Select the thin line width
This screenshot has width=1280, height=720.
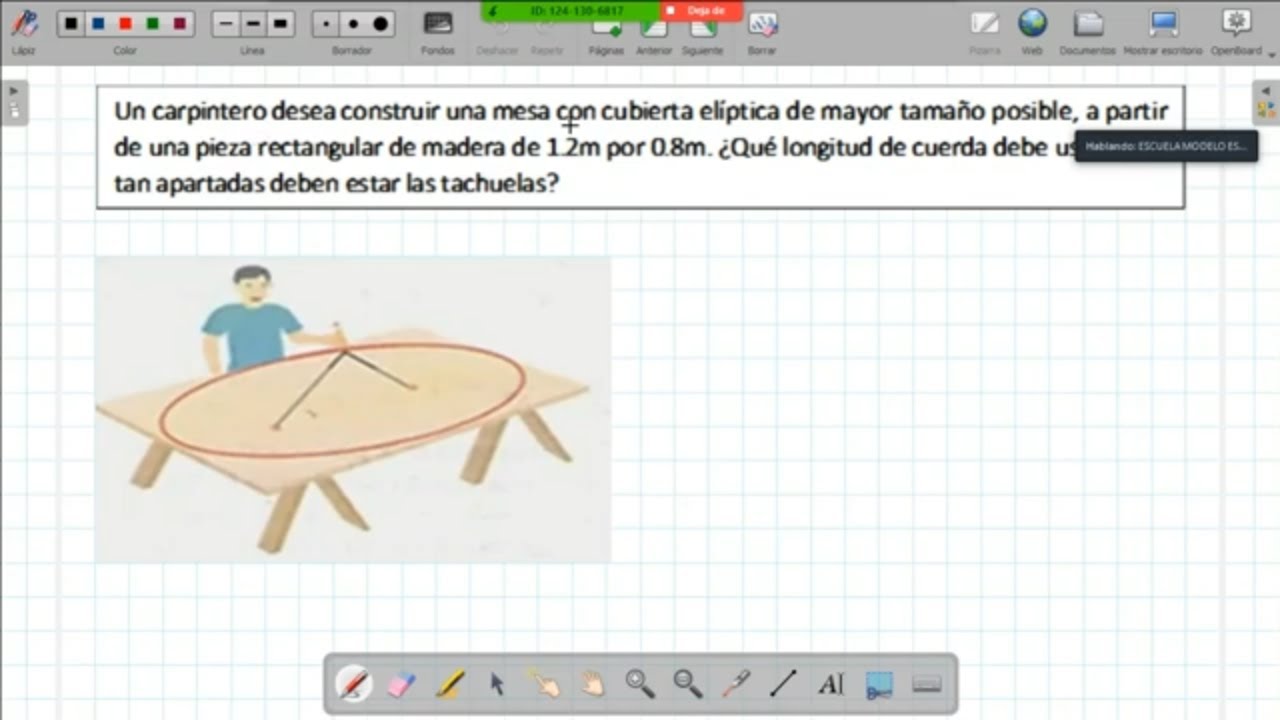[x=226, y=23]
